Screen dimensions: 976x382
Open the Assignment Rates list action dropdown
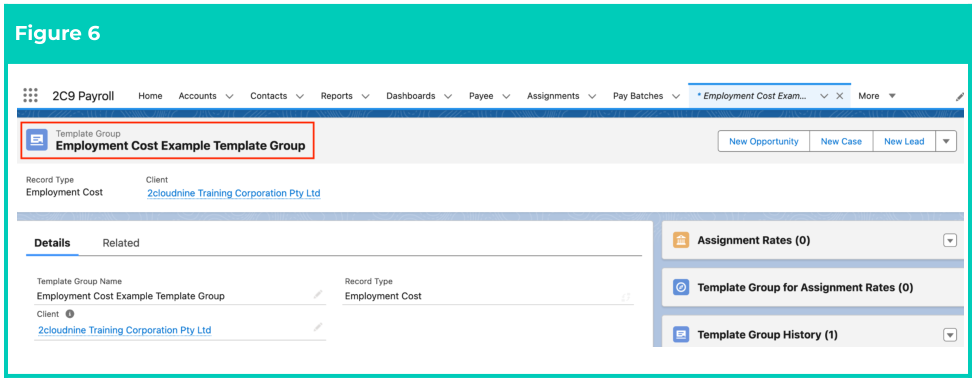pos(950,241)
